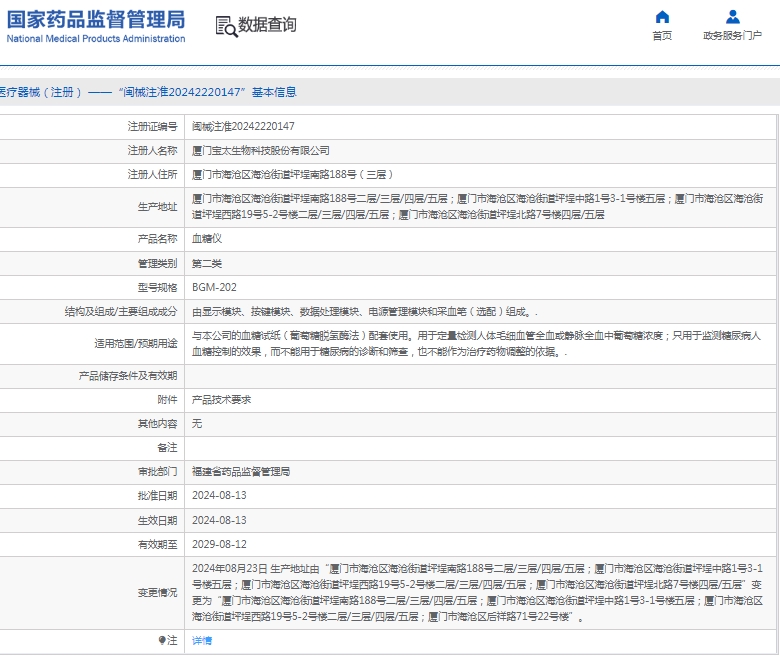Click the 型号规格 row label
The width and height of the screenshot is (780, 659).
coord(157,287)
